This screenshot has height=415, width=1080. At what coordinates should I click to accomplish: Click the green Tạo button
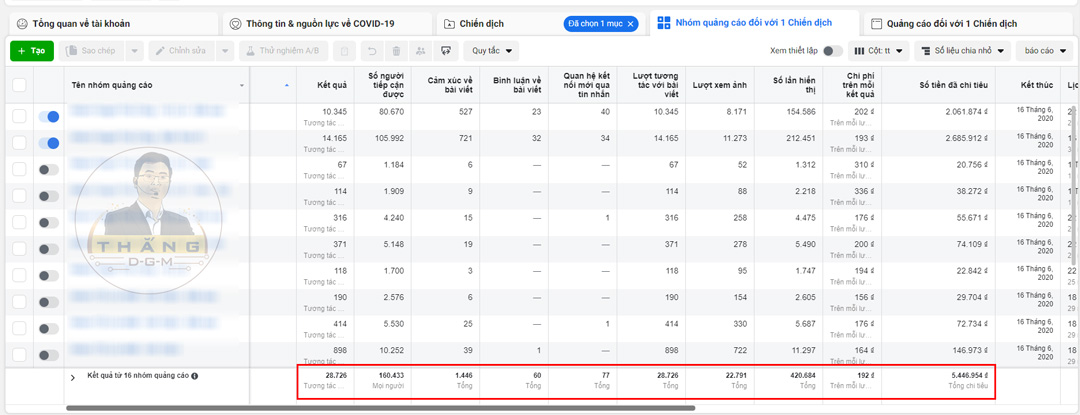pos(32,51)
